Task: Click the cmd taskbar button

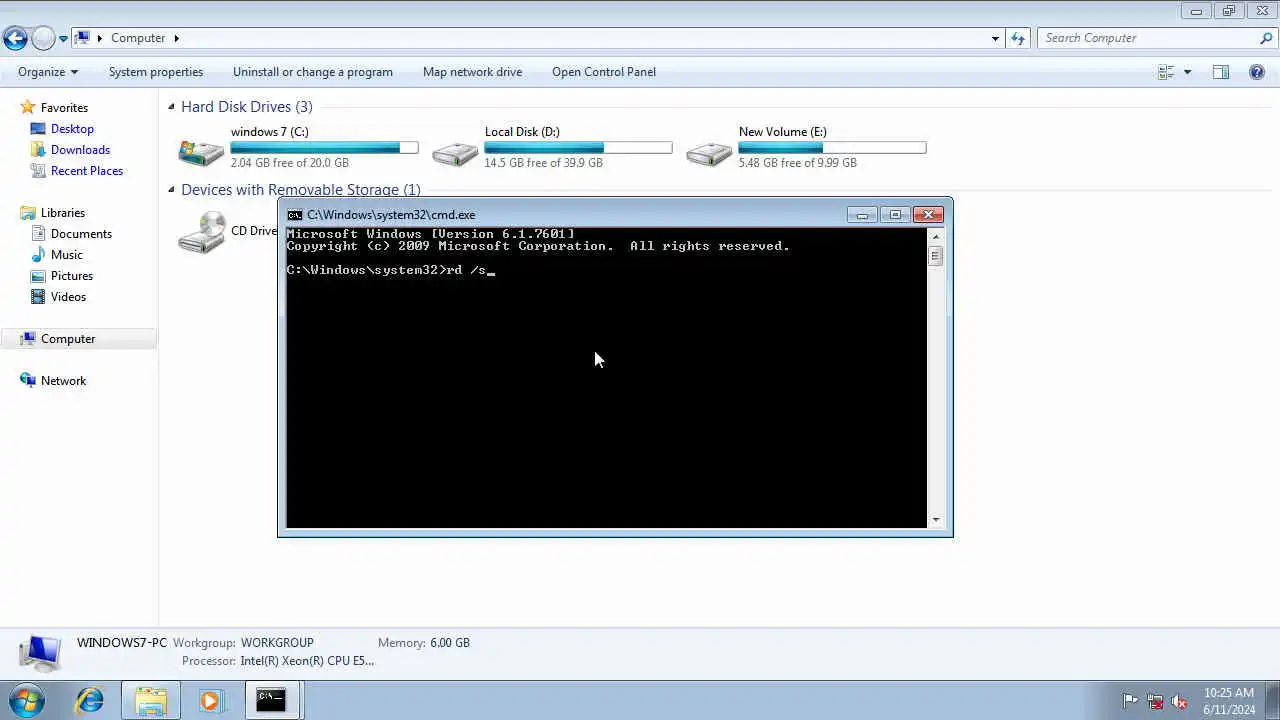Action: [271, 700]
